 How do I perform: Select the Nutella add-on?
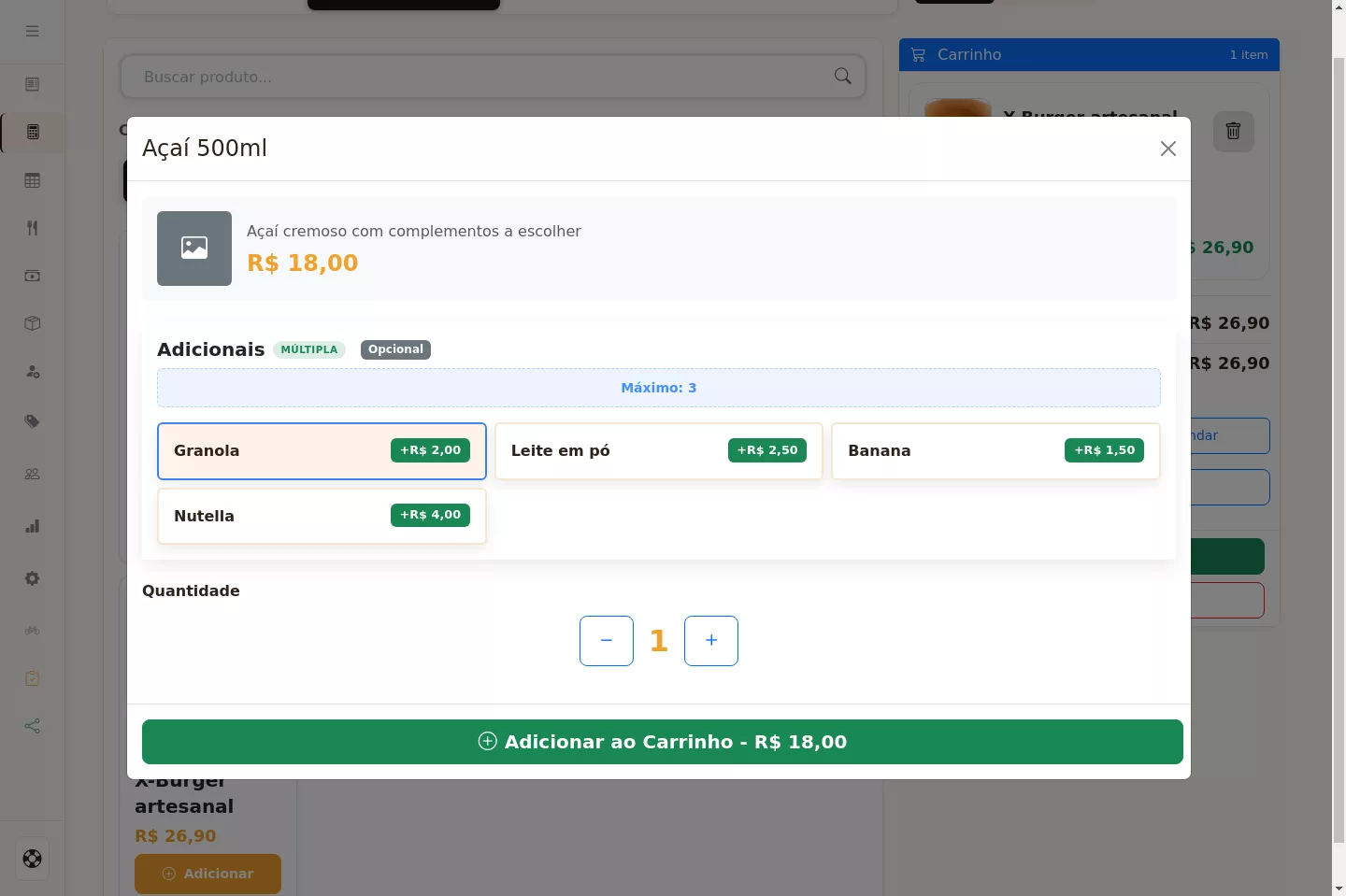tap(322, 516)
